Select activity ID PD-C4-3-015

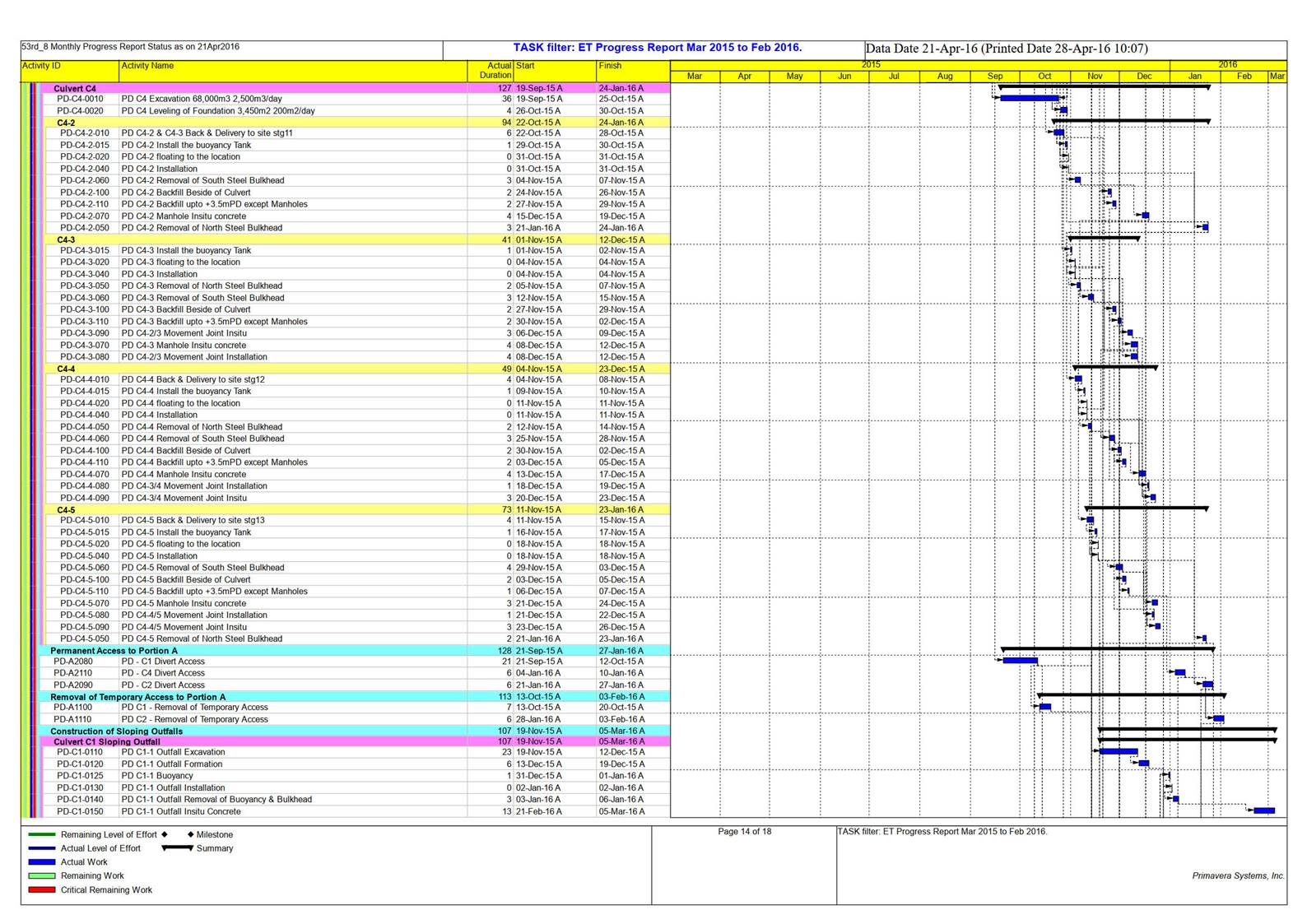pyautogui.click(x=84, y=251)
